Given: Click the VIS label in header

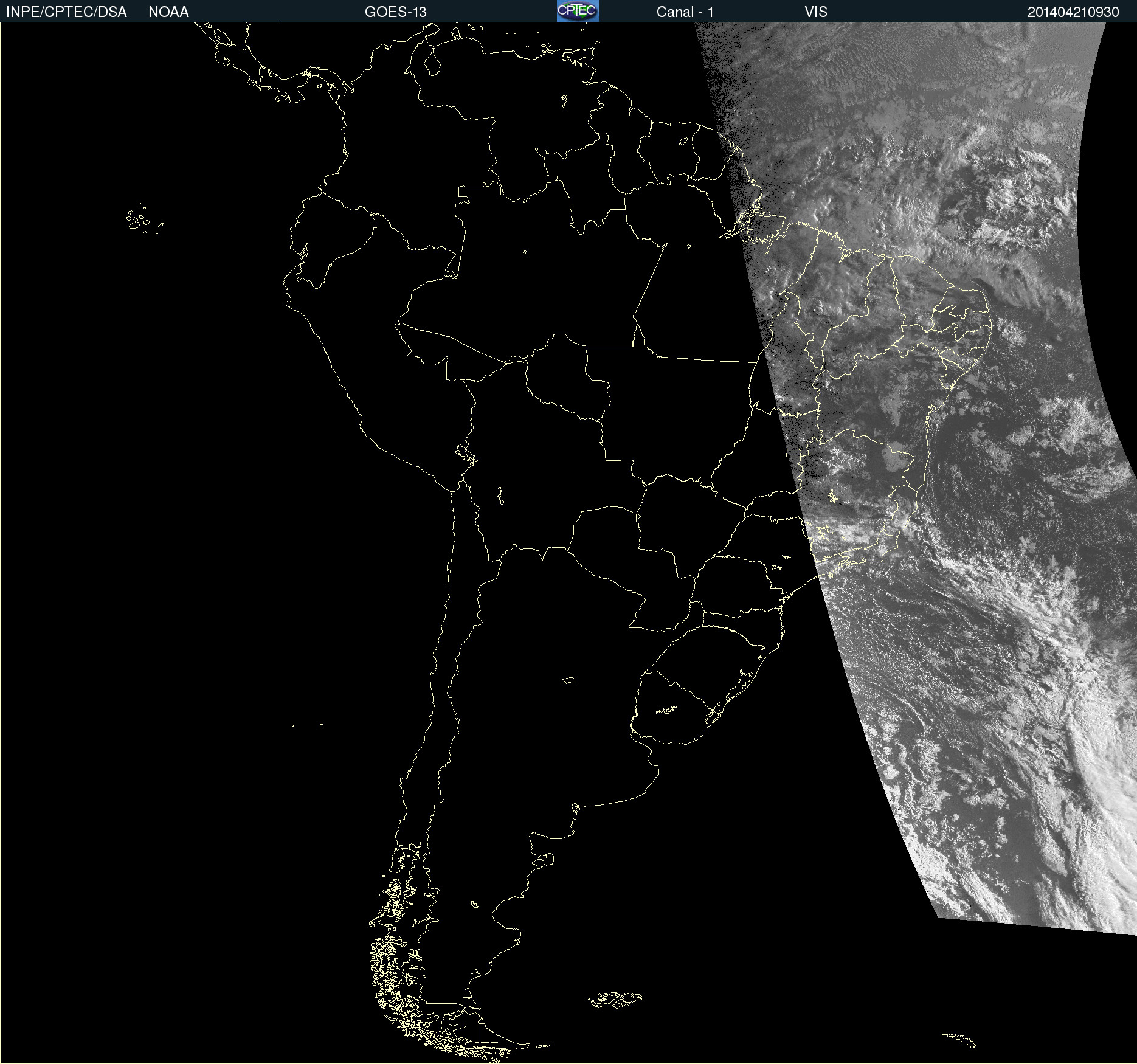Looking at the screenshot, I should coord(816,12).
